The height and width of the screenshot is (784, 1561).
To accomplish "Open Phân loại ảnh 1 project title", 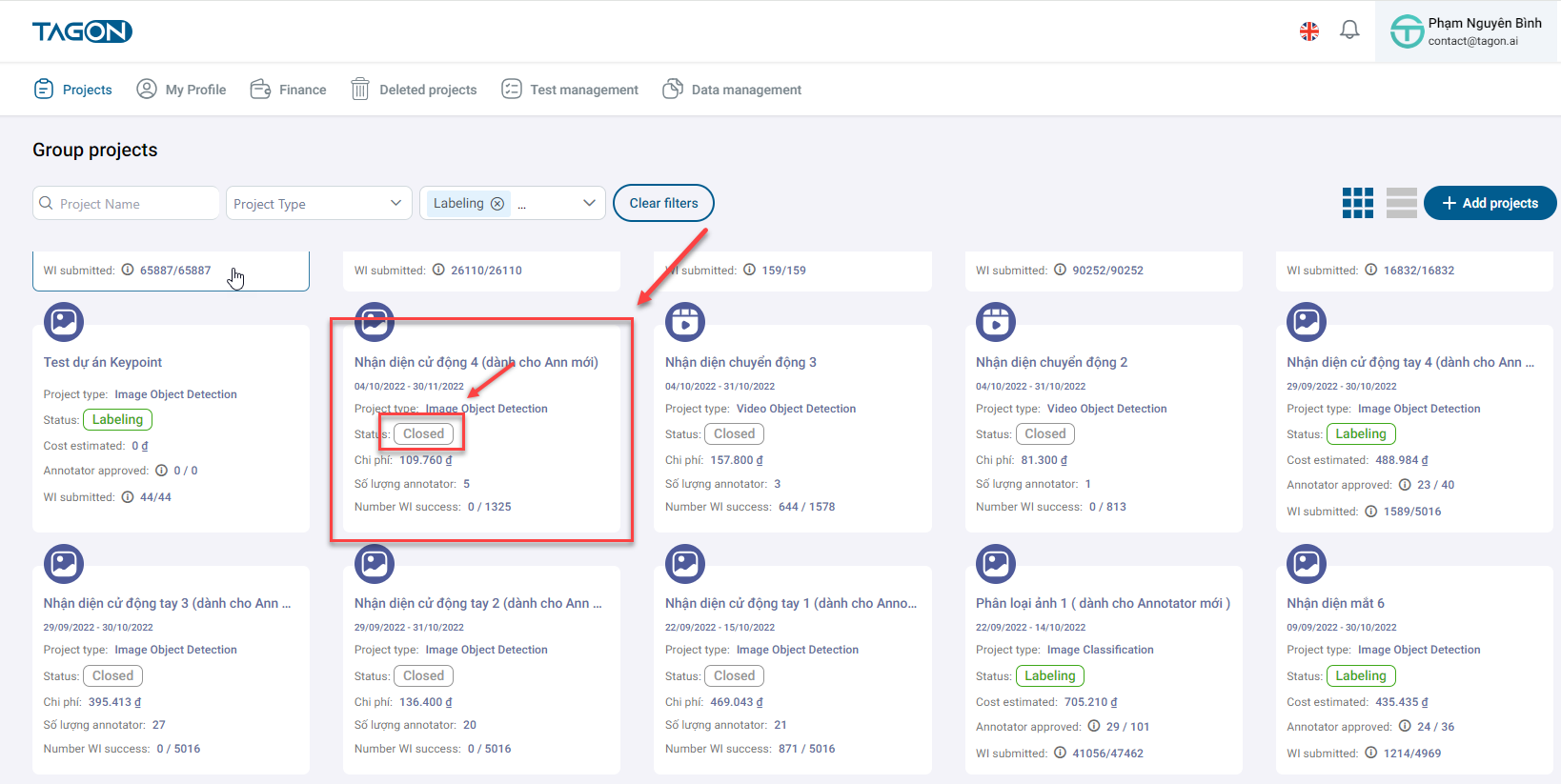I will (x=1103, y=603).
